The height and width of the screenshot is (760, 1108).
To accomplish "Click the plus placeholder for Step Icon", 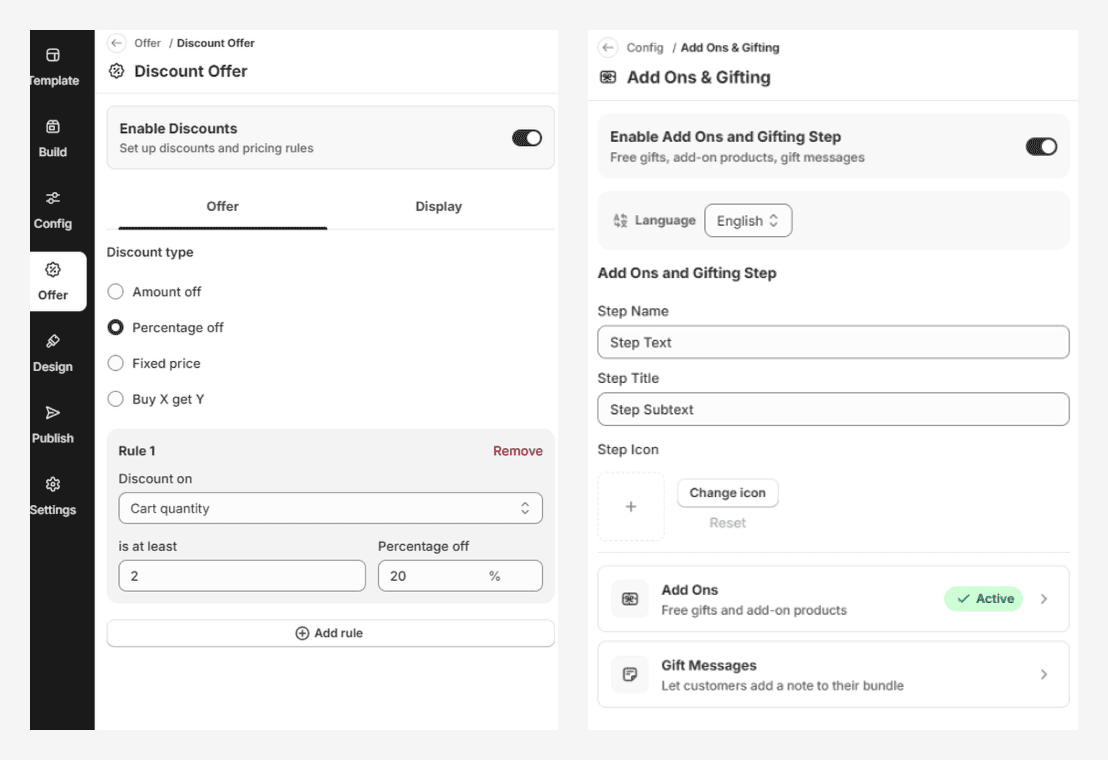I will pos(631,506).
